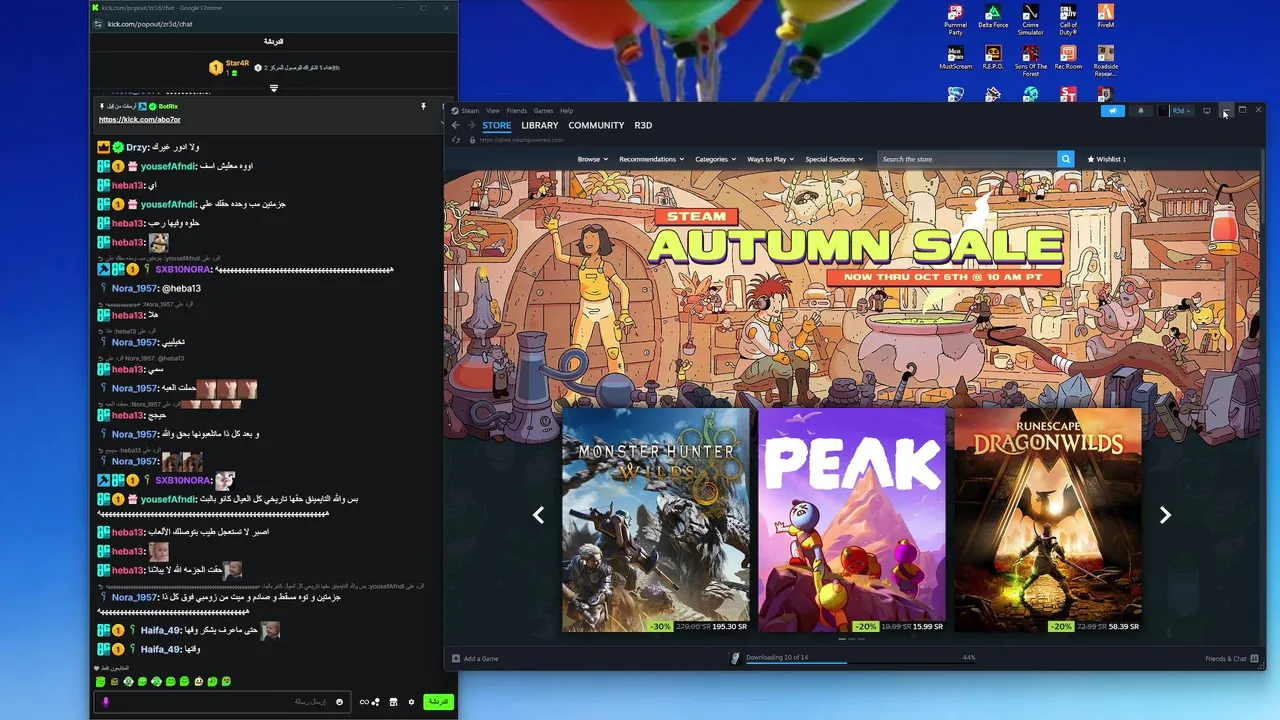Viewport: 1280px width, 720px height.
Task: Open the Games menu in Steam
Action: pos(543,111)
